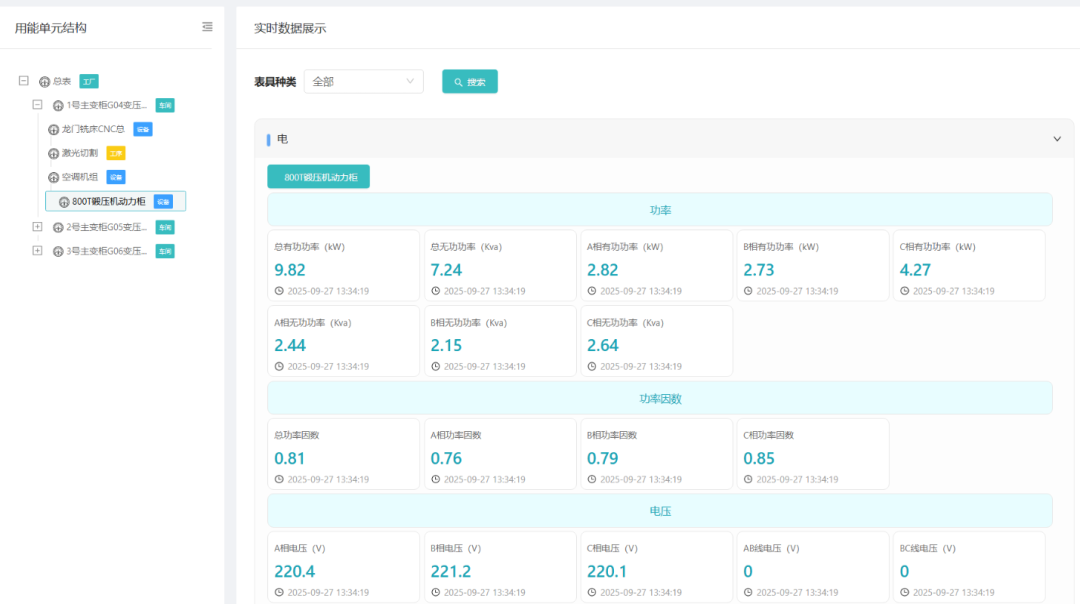Click the meter icon next to 总表
The height and width of the screenshot is (604, 1080).
click(x=44, y=82)
